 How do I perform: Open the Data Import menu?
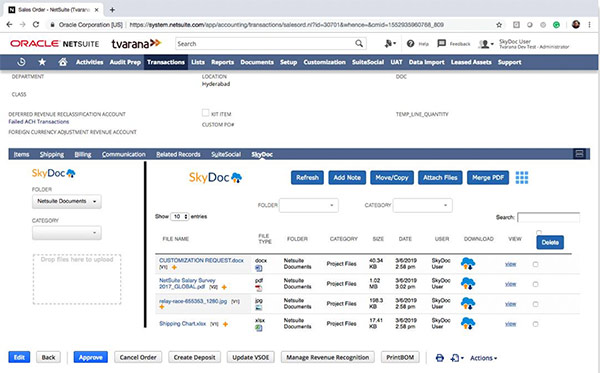pyautogui.click(x=426, y=62)
